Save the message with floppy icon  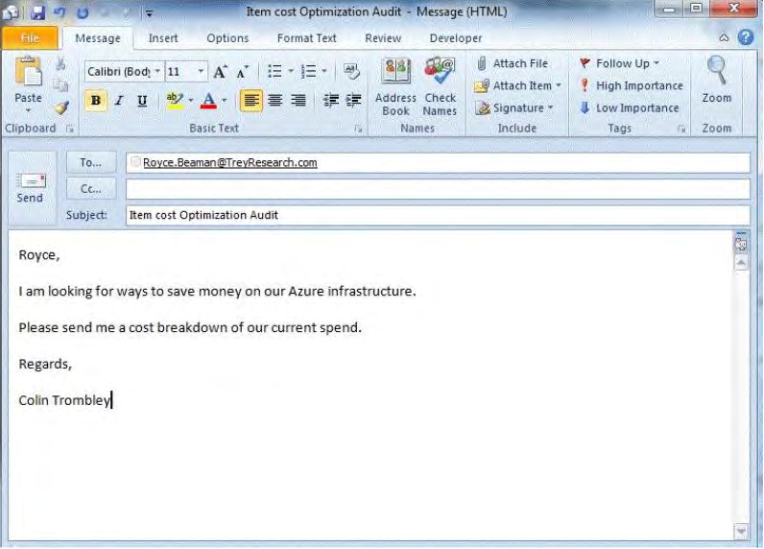pos(38,12)
